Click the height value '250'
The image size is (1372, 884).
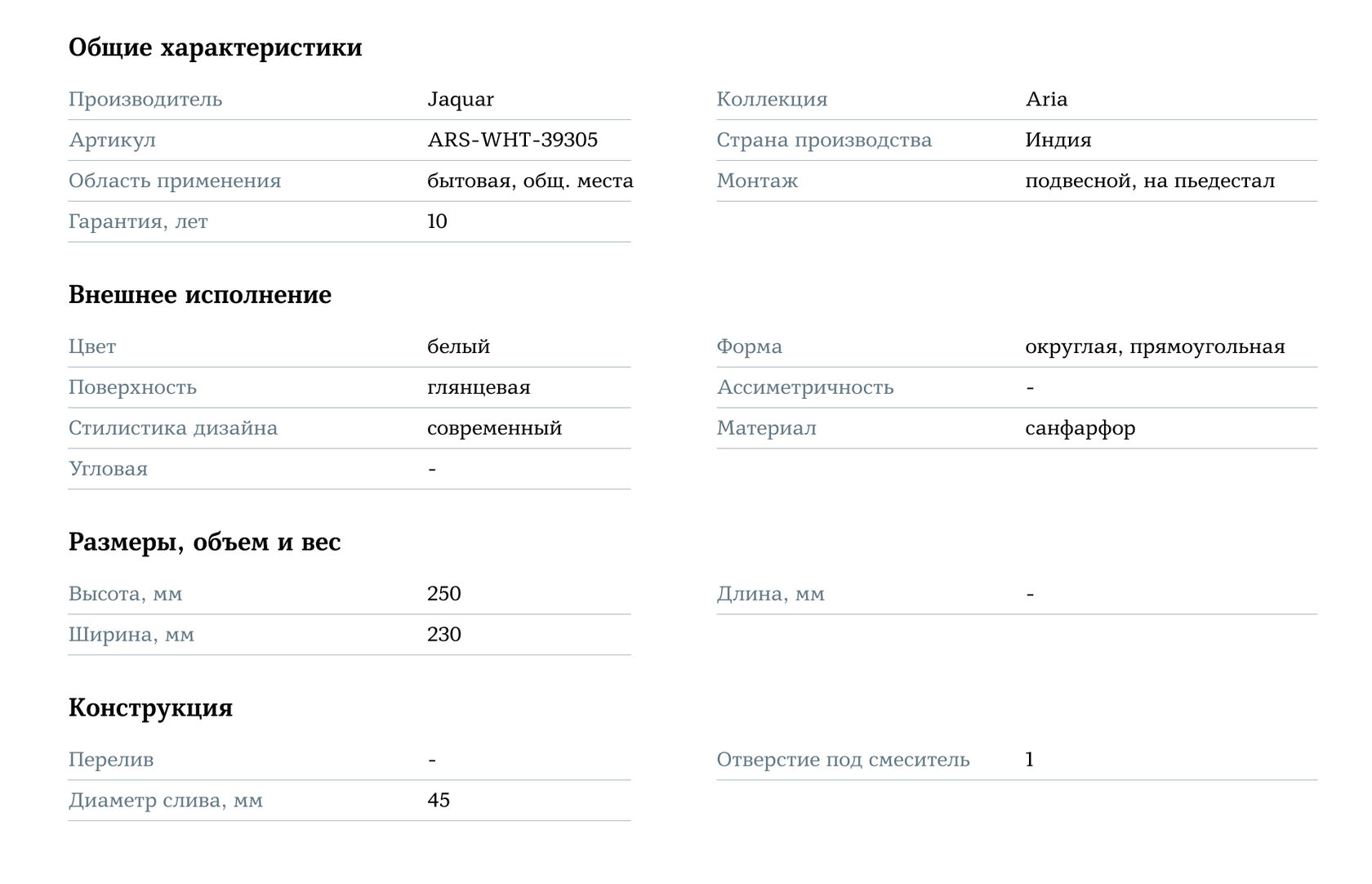[443, 594]
